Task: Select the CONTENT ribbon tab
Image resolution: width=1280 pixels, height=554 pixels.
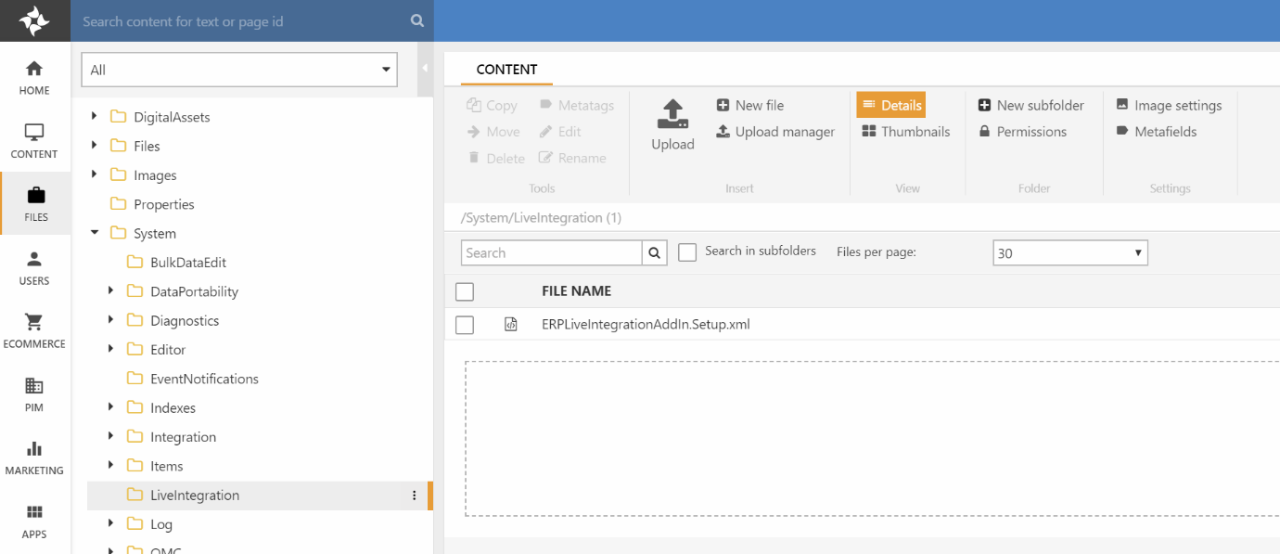Action: pyautogui.click(x=506, y=69)
